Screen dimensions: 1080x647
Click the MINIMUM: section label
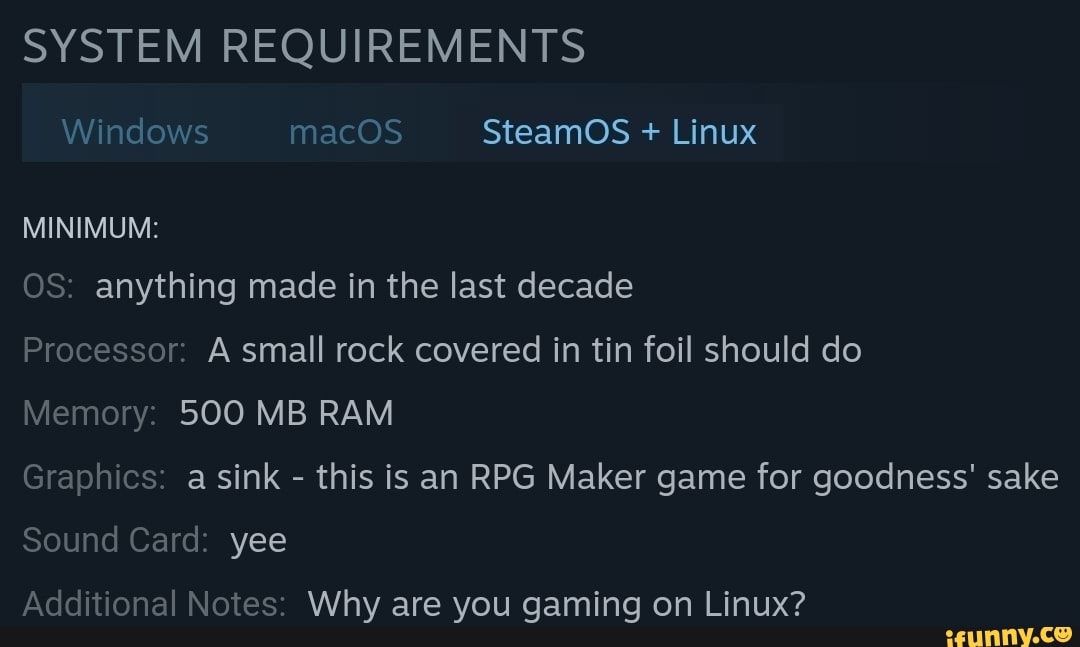(x=91, y=227)
